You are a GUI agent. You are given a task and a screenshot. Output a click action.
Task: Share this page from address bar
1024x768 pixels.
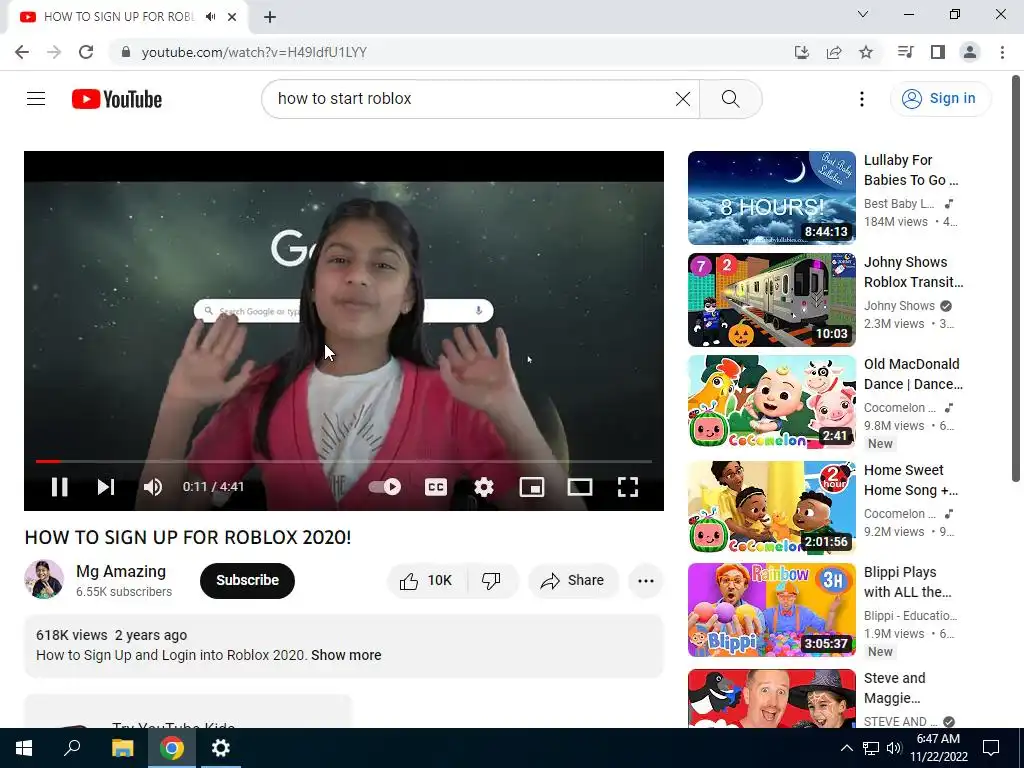(833, 52)
